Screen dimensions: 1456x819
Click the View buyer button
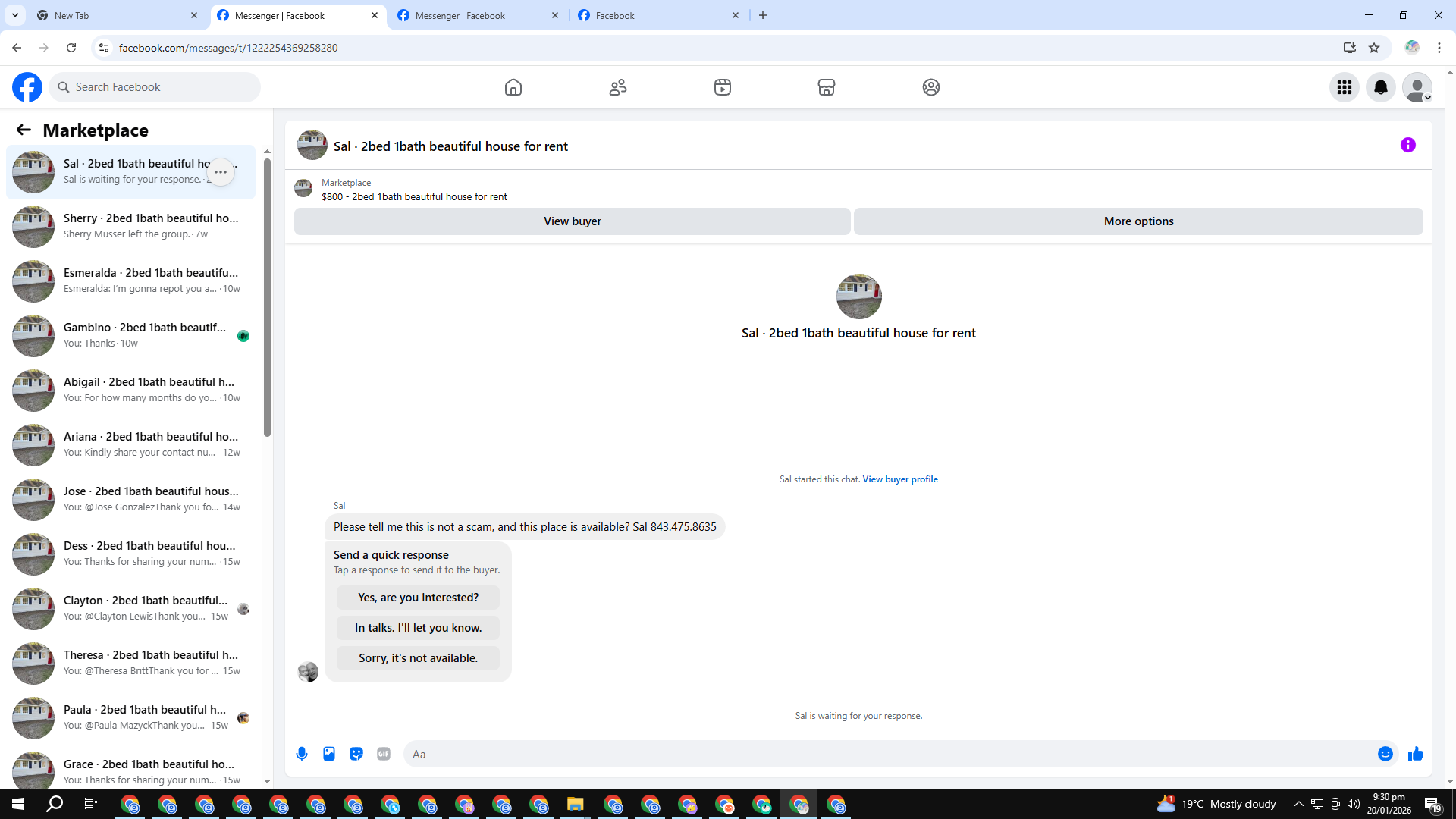click(573, 221)
